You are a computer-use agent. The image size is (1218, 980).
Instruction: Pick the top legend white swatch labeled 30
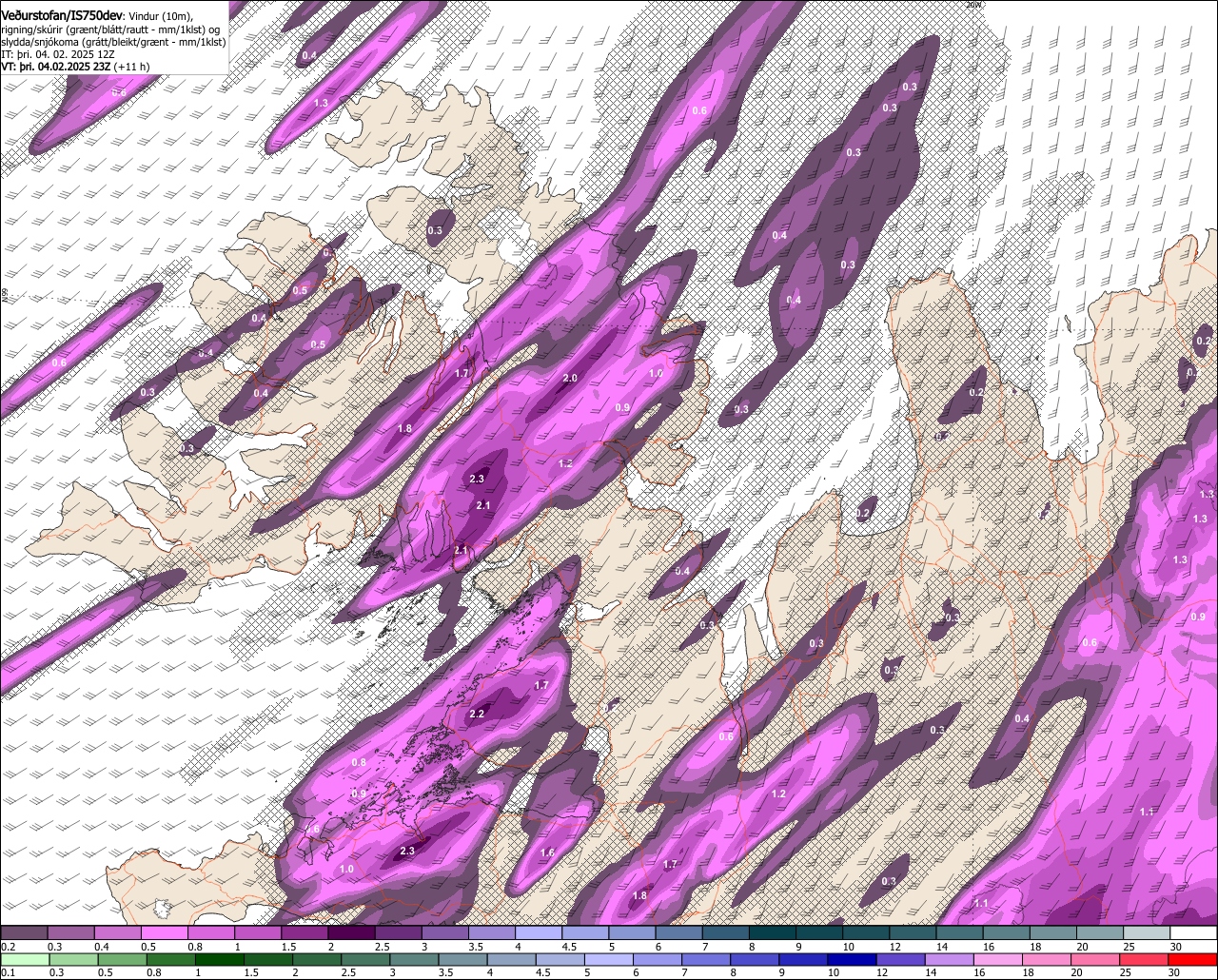point(1194,932)
